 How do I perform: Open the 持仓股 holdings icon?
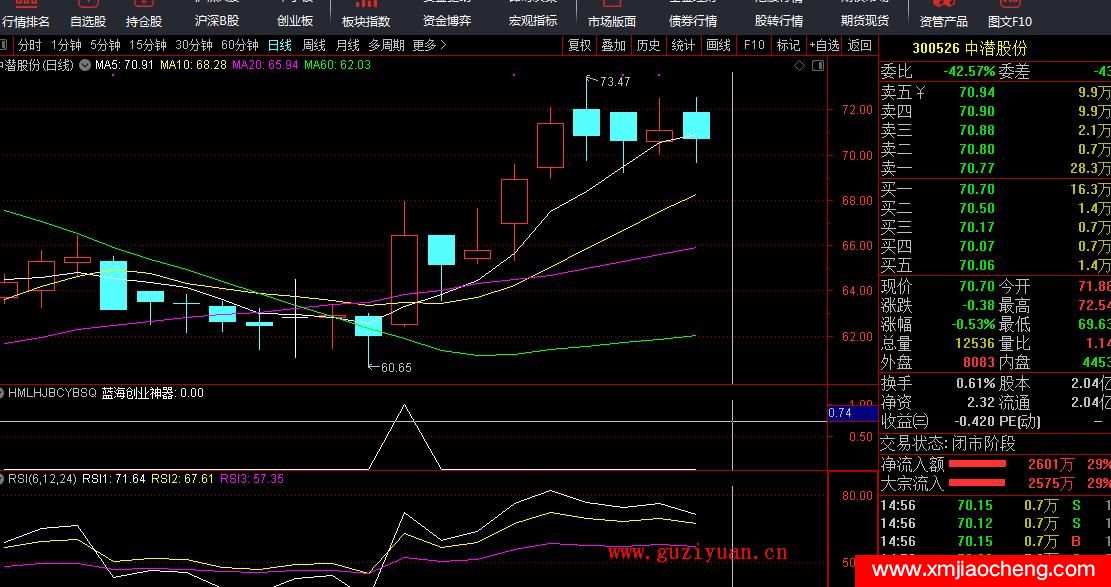coord(144,20)
